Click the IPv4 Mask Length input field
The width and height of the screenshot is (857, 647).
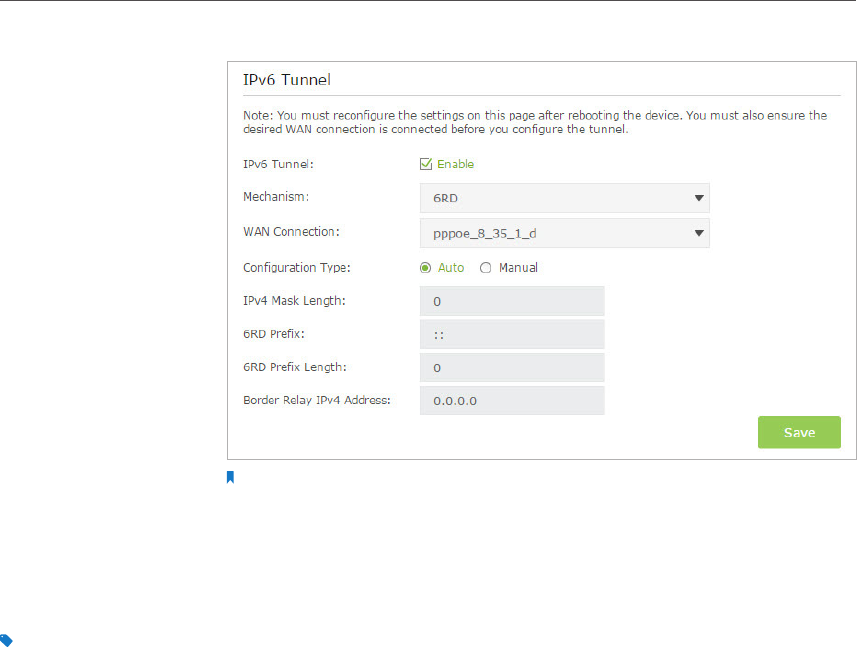[512, 301]
